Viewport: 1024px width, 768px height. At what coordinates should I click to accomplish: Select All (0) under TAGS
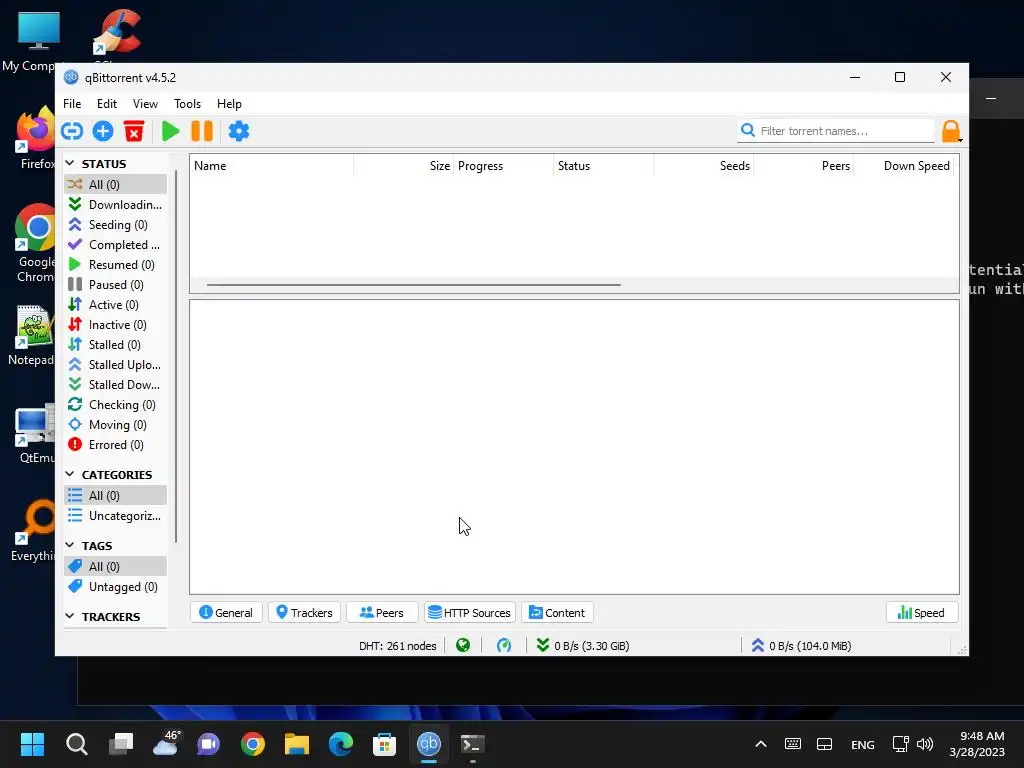(x=116, y=566)
